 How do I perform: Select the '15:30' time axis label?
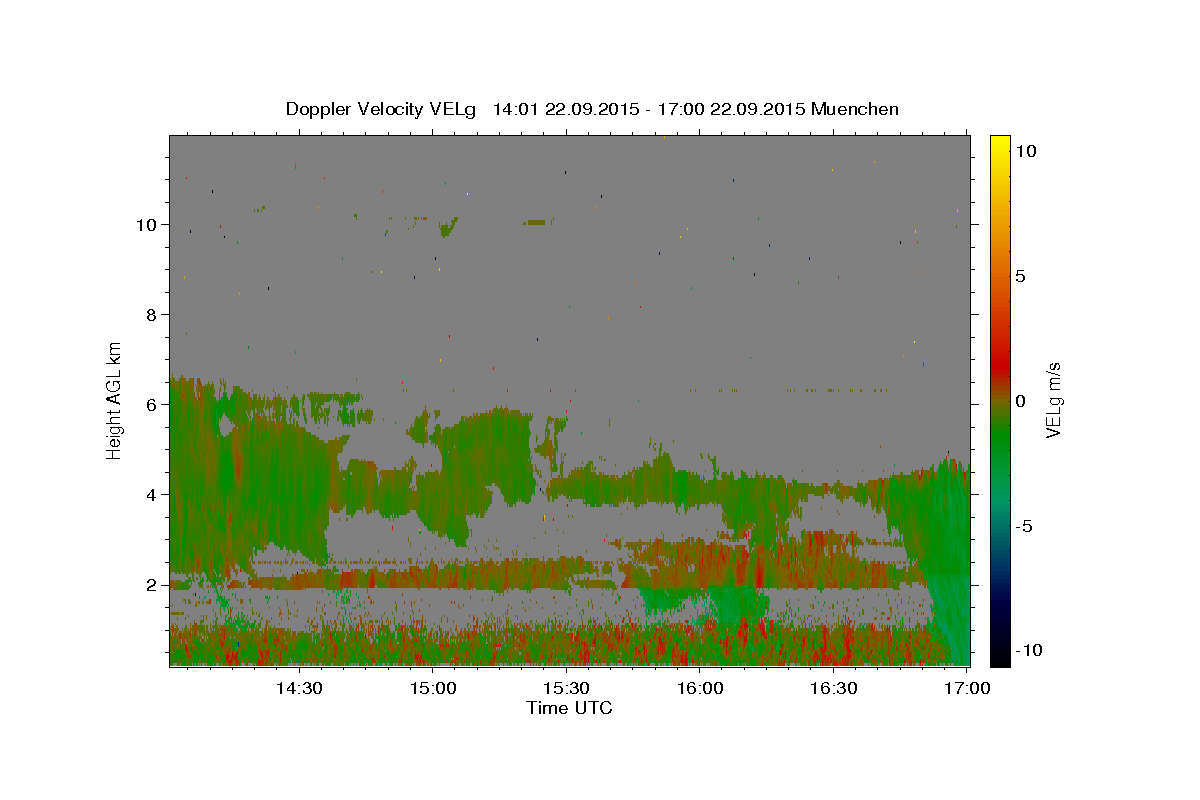click(567, 689)
